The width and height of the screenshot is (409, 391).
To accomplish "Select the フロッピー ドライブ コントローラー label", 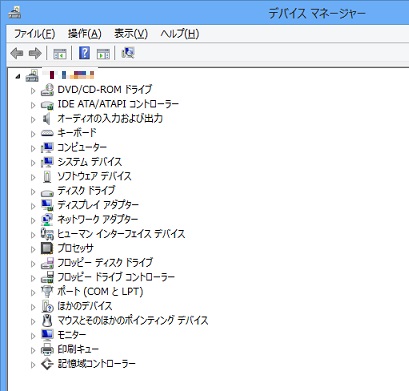I will click(116, 277).
